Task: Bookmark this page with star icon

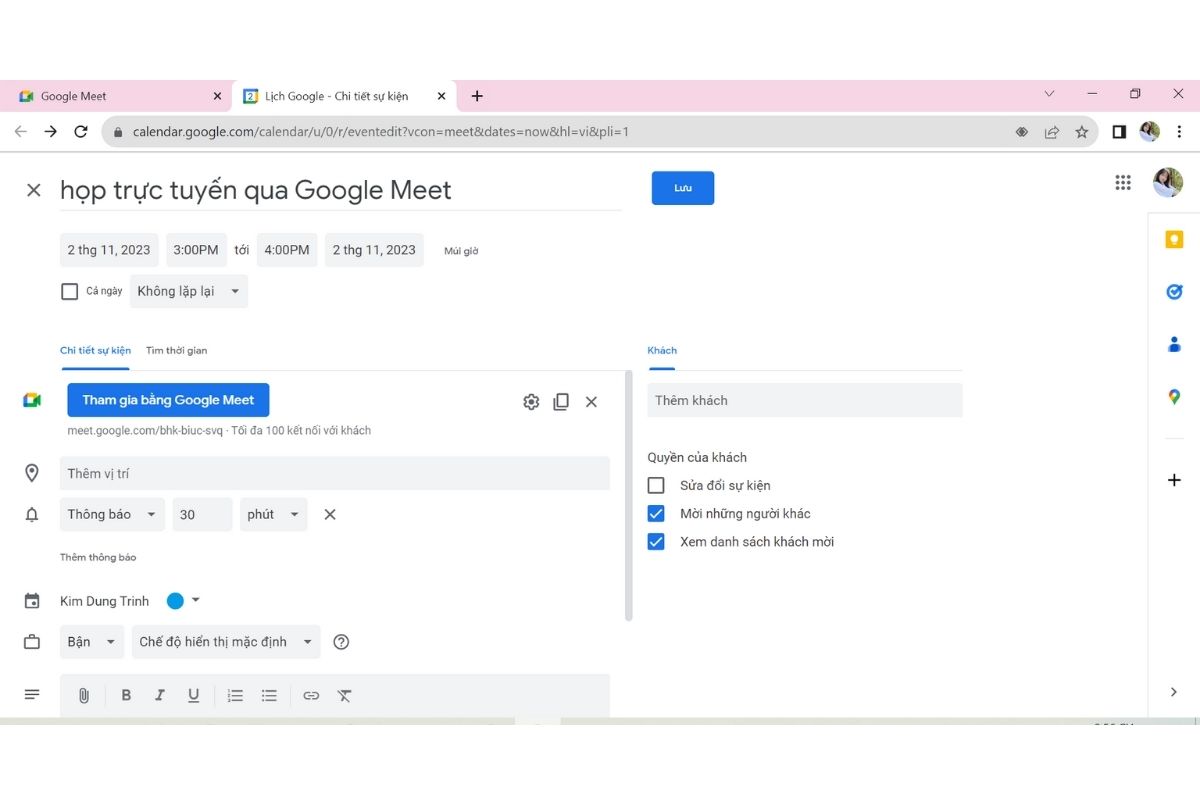Action: [1081, 131]
